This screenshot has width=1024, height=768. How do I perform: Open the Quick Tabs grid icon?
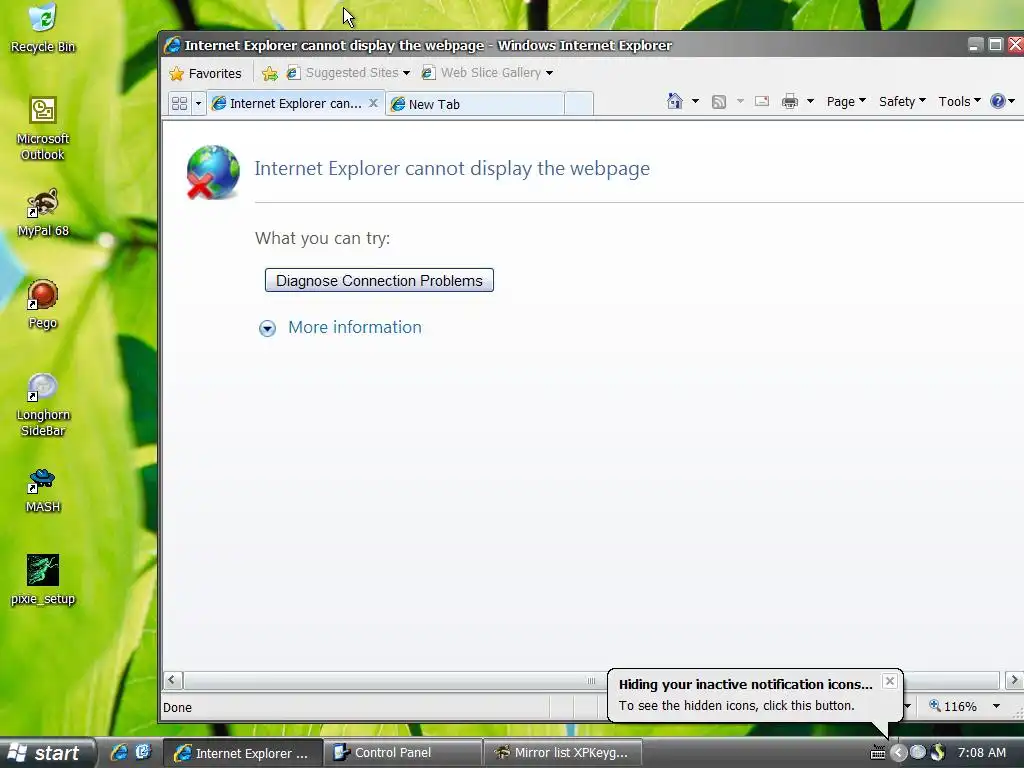[x=179, y=104]
